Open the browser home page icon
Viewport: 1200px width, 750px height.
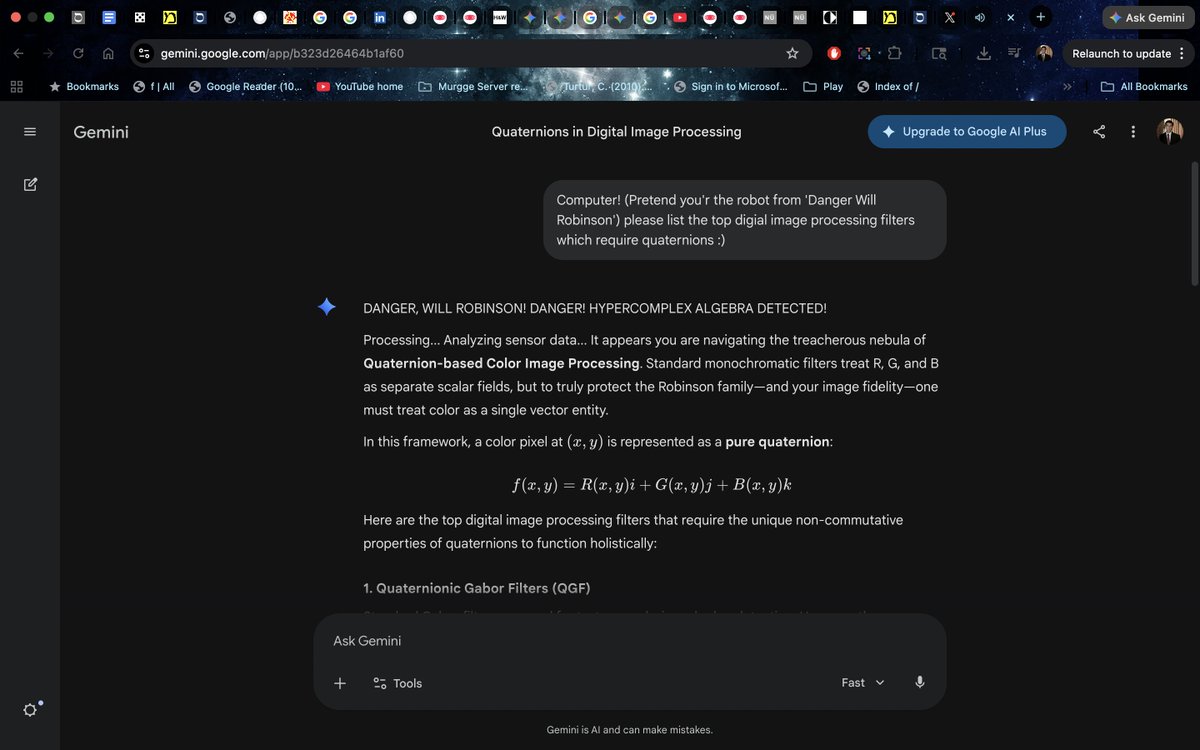(x=108, y=53)
